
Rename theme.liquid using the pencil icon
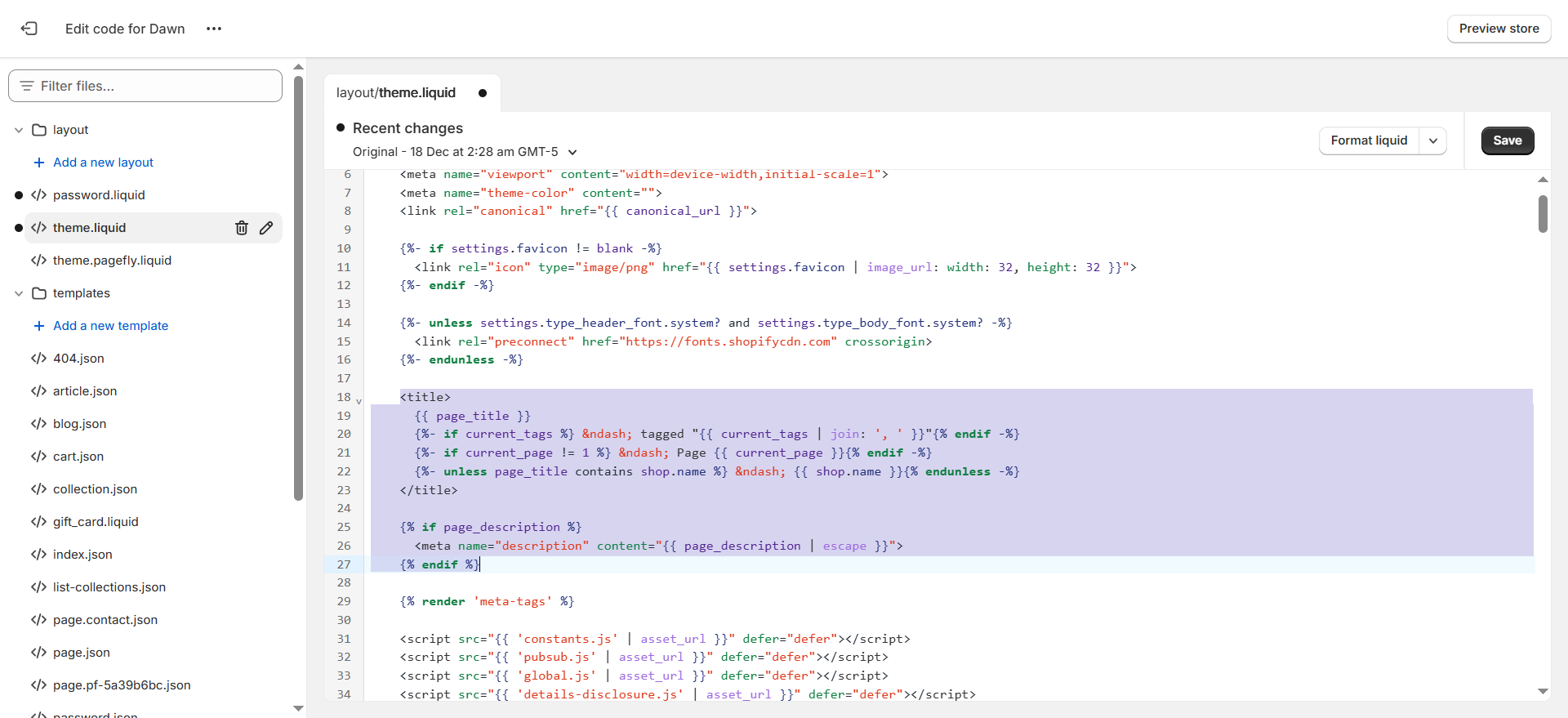[x=266, y=228]
